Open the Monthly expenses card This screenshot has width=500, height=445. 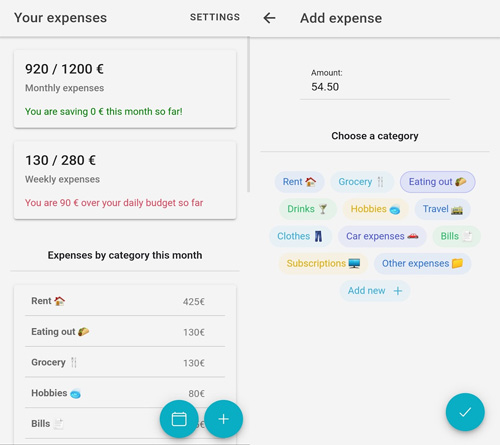point(125,89)
